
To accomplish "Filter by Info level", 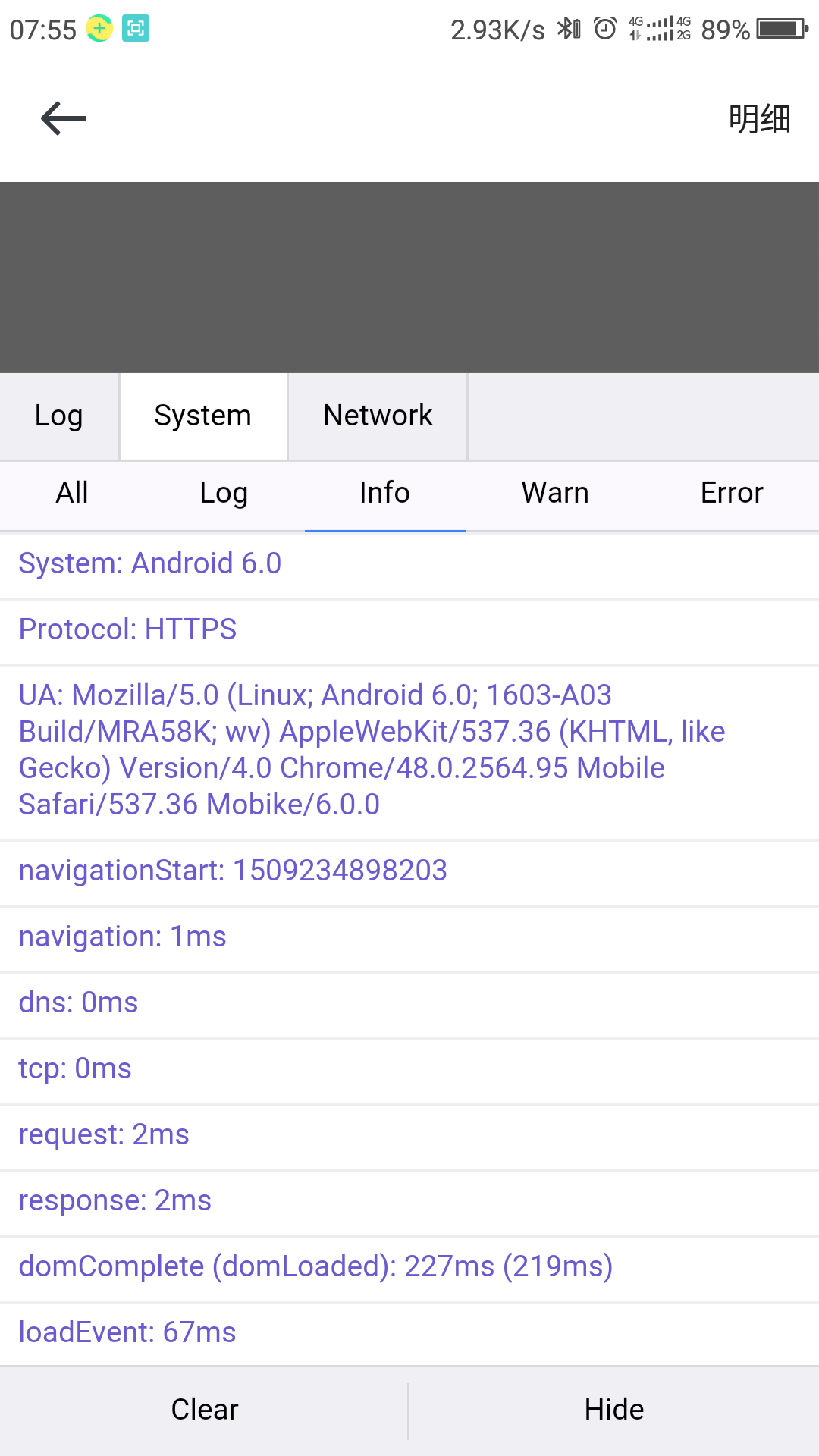I will (x=385, y=494).
